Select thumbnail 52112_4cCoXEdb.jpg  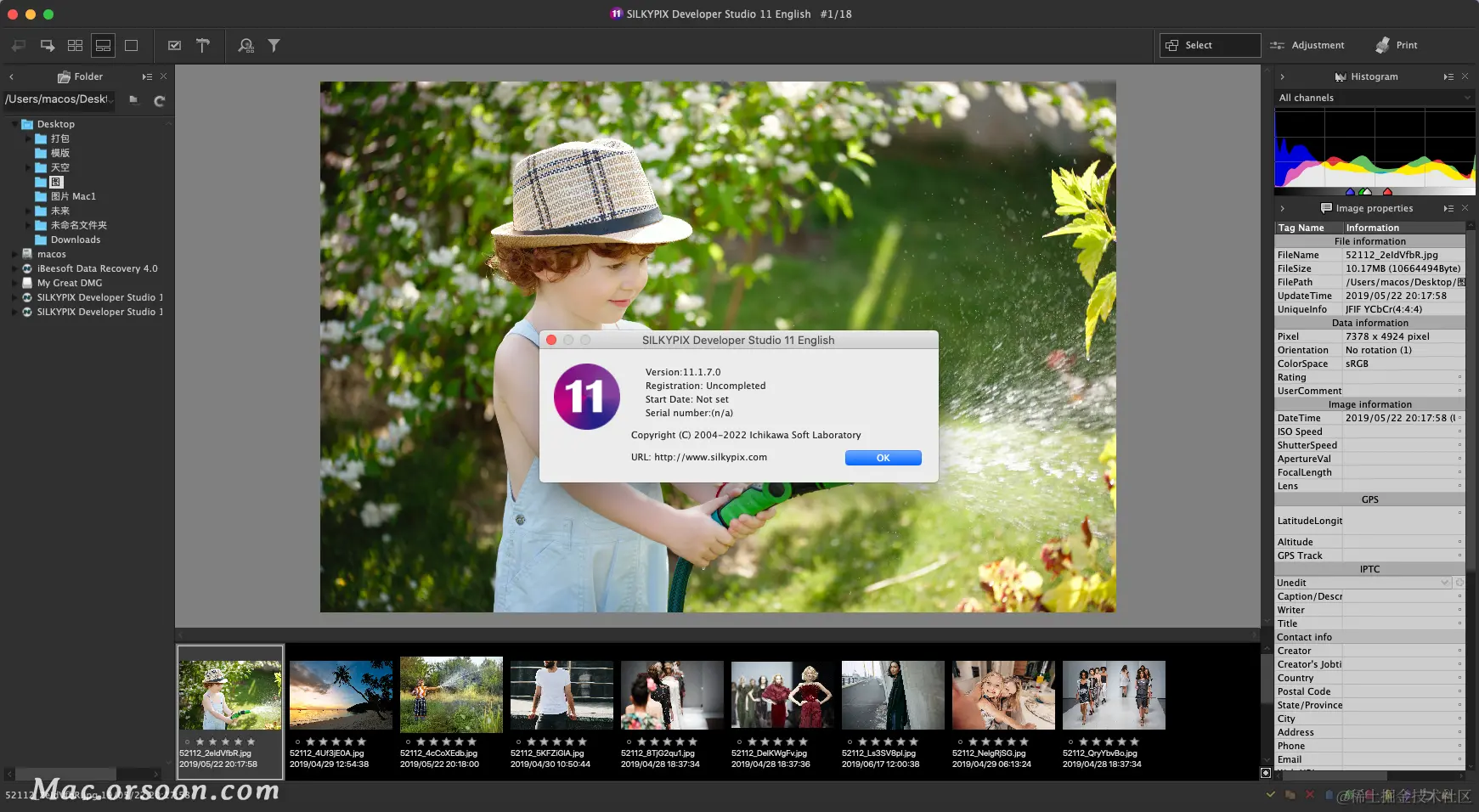point(451,695)
